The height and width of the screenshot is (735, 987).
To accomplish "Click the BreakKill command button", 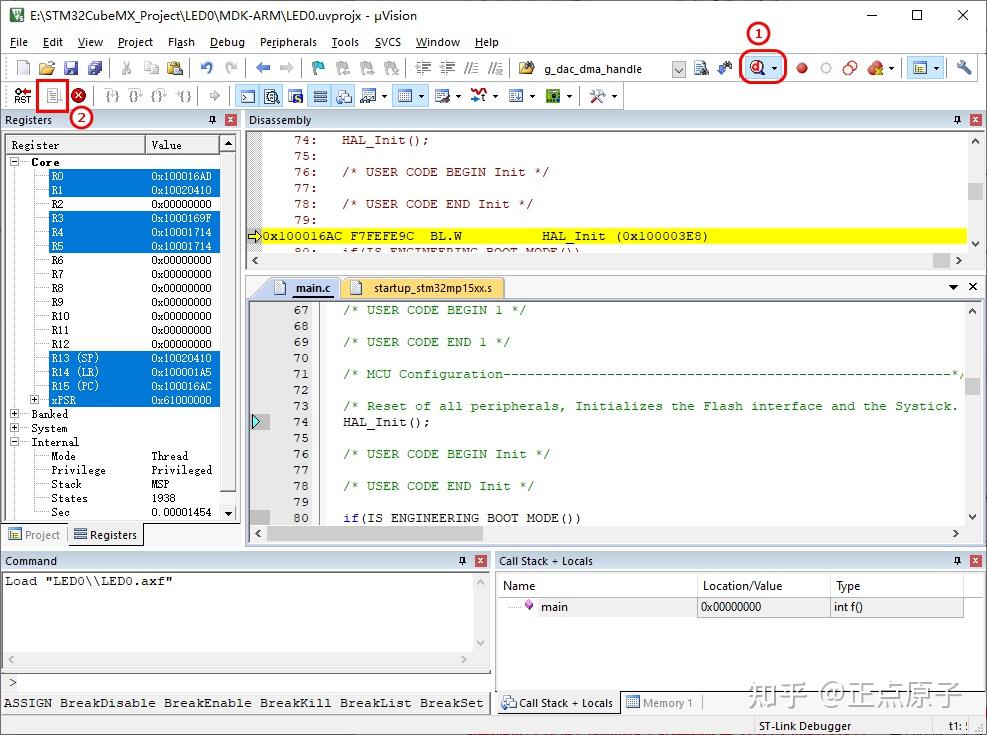I will click(x=295, y=703).
